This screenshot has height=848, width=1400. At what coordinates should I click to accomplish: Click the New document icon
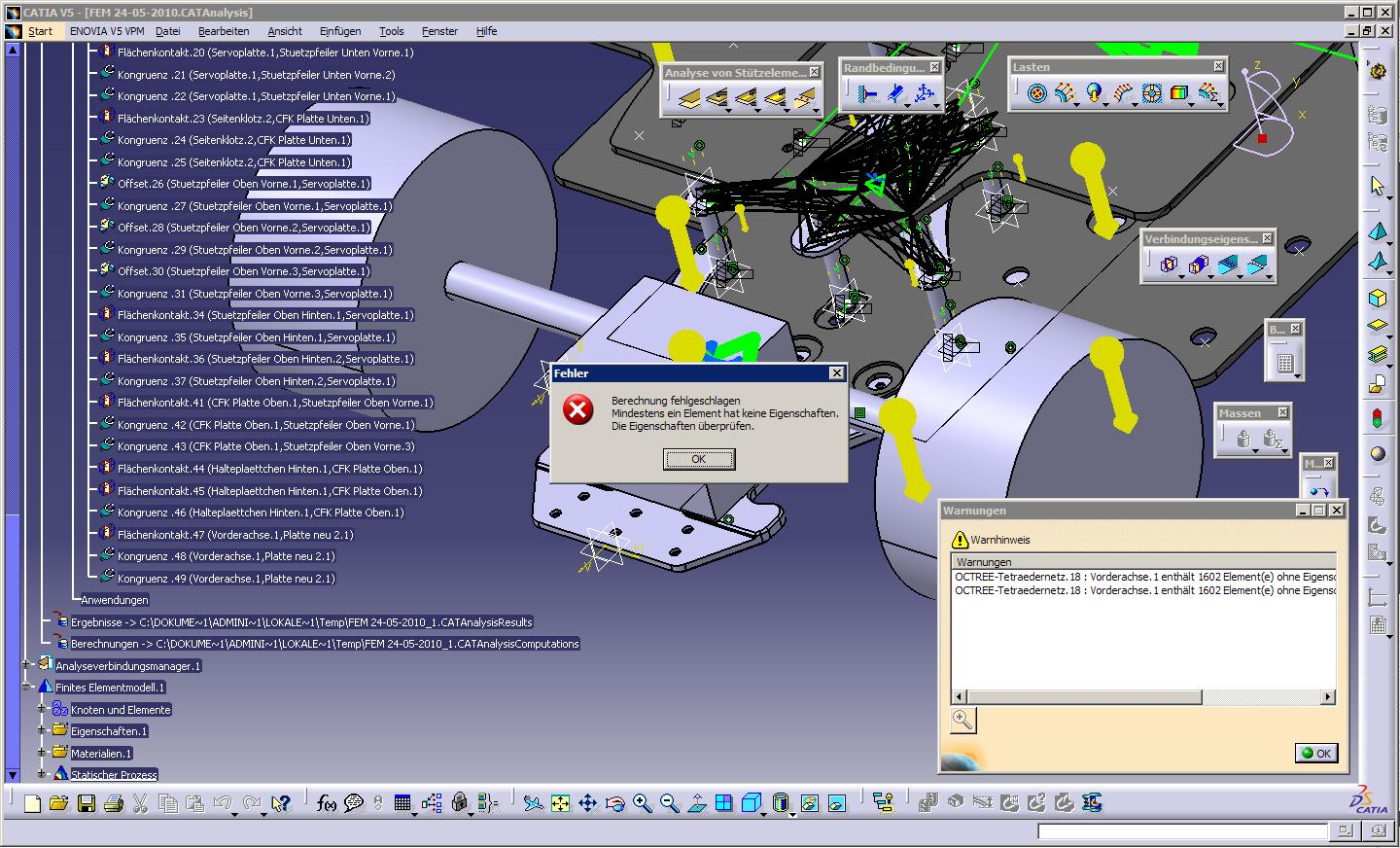click(x=32, y=803)
